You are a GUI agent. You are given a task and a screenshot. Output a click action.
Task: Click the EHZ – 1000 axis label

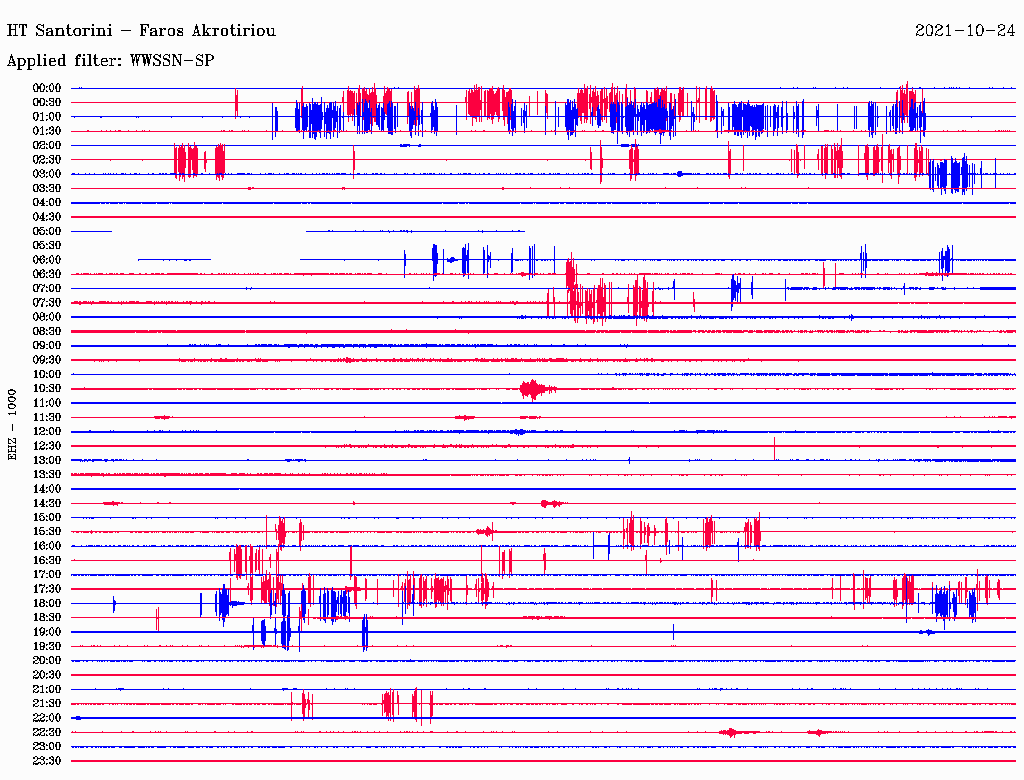pos(12,425)
